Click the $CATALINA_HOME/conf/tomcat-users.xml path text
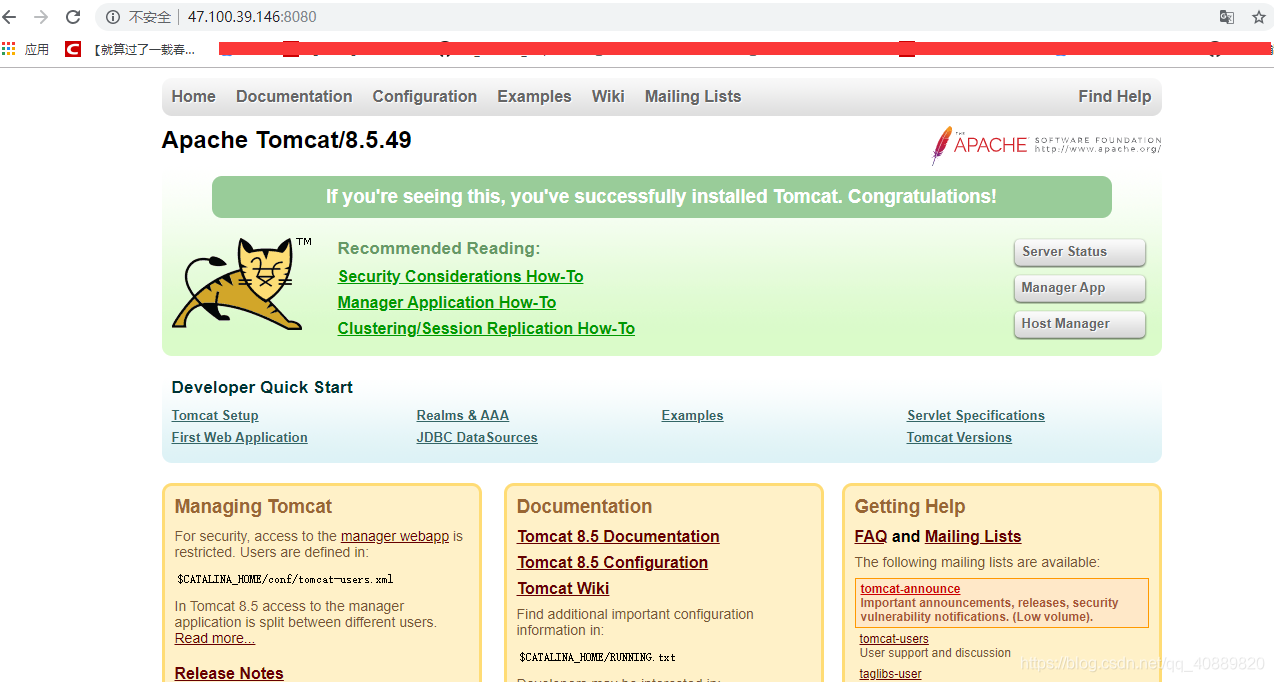Image resolution: width=1274 pixels, height=682 pixels. (285, 579)
